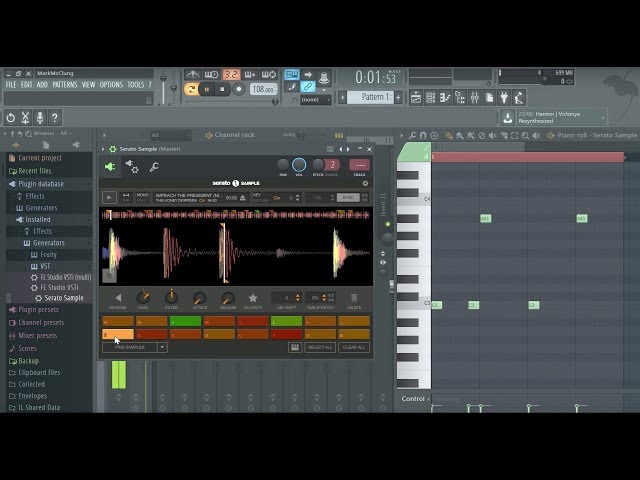
Task: Click the undo history toolbar icon
Action: coord(11,118)
